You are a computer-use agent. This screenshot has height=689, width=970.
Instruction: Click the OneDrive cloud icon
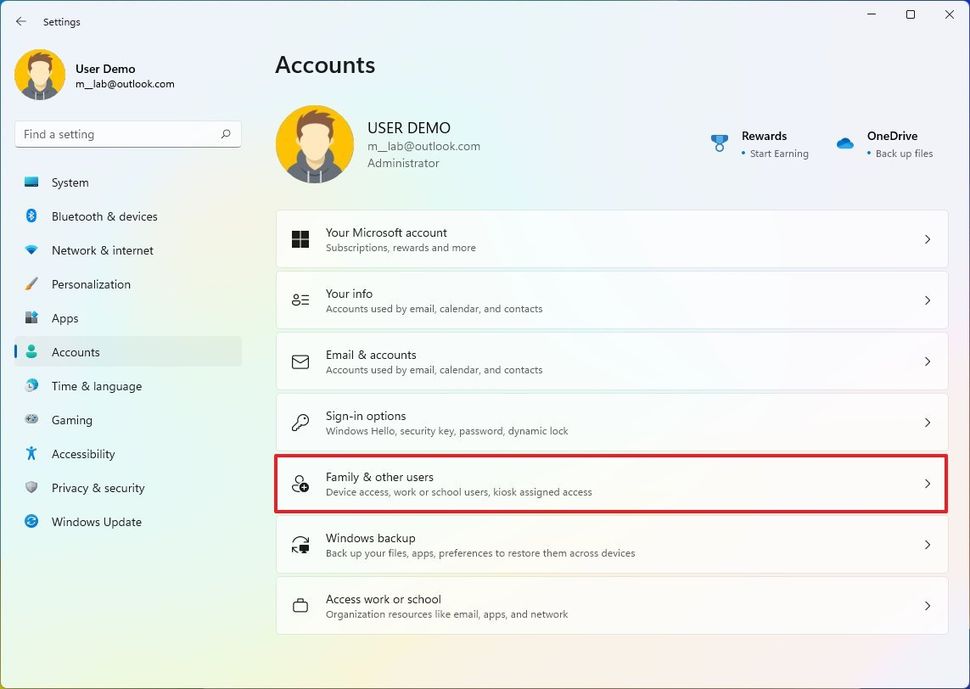[x=845, y=143]
